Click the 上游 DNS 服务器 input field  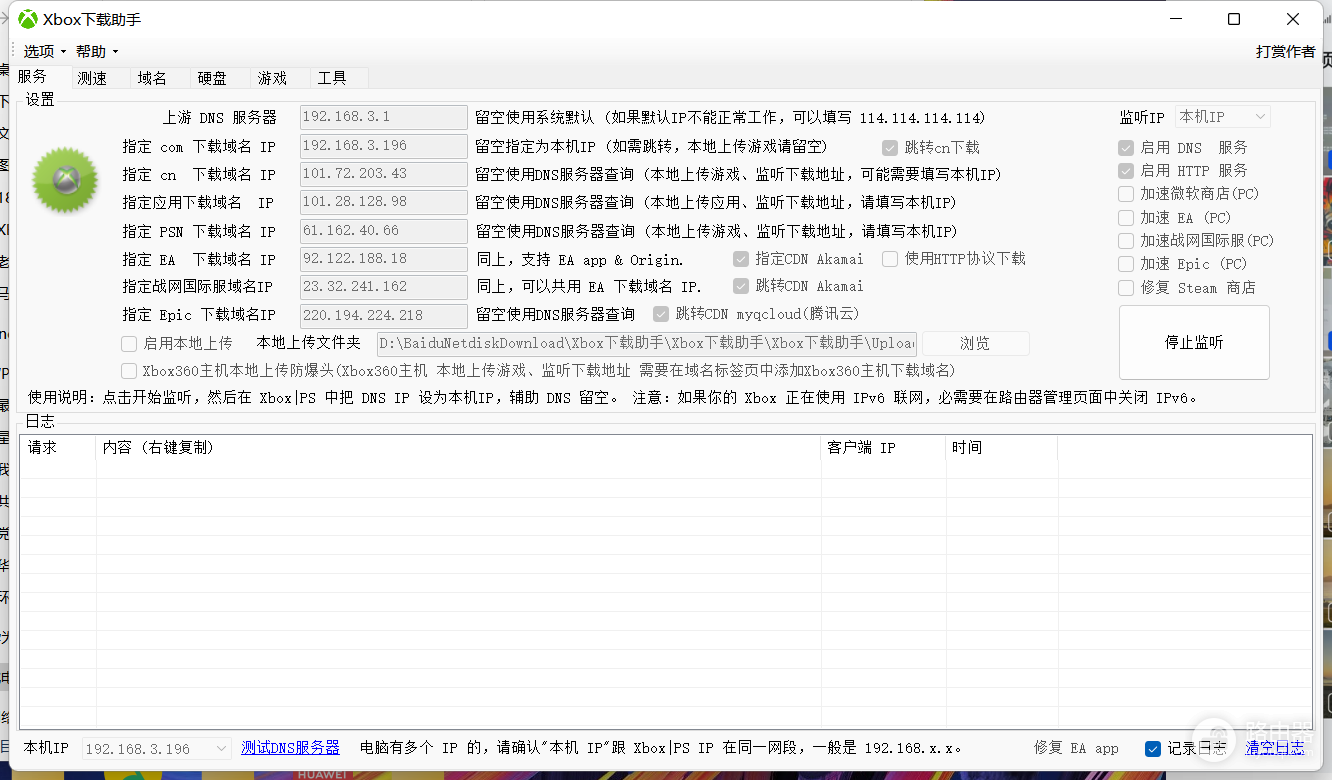coord(384,117)
